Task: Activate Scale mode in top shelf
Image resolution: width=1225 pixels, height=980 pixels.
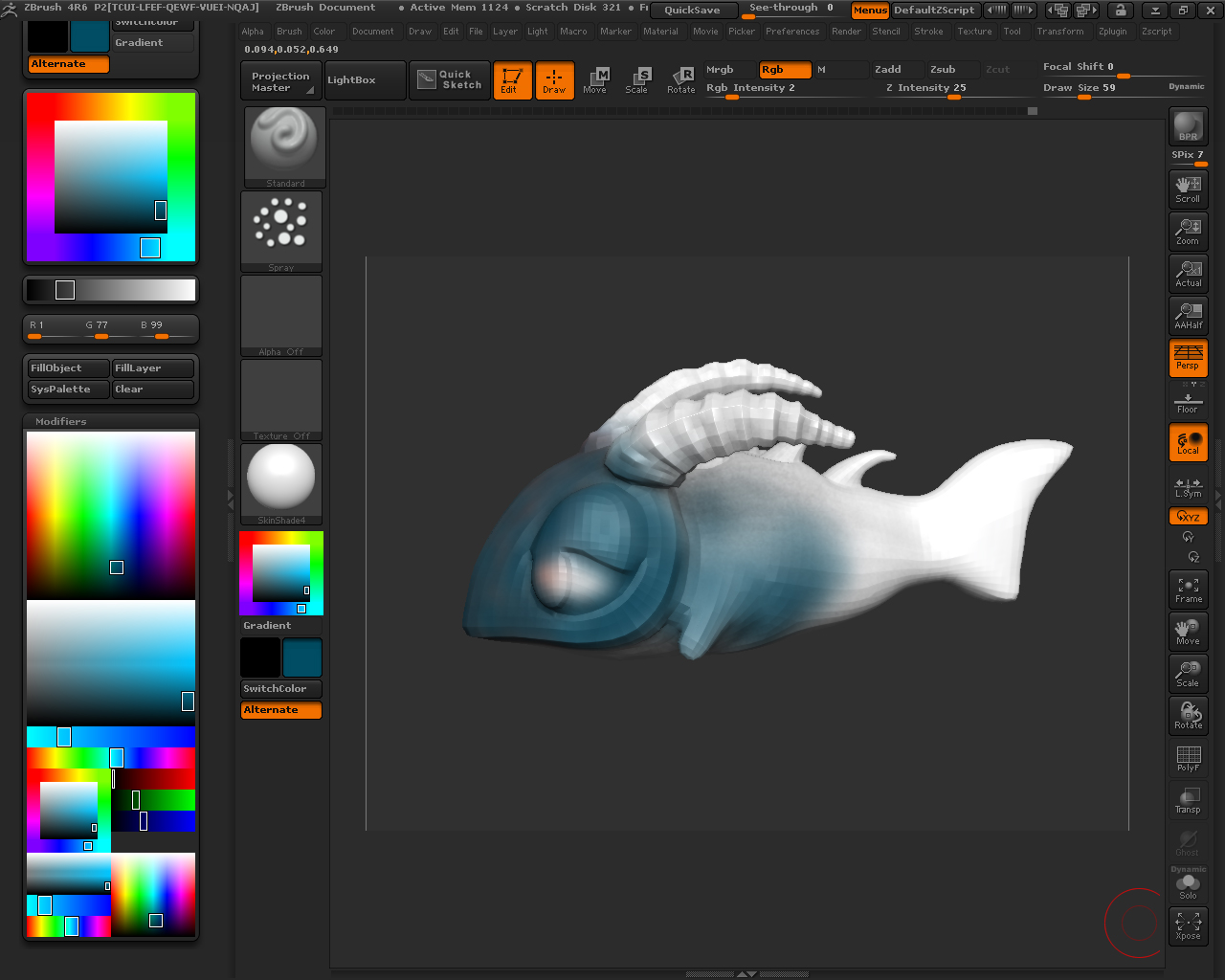Action: tap(636, 80)
